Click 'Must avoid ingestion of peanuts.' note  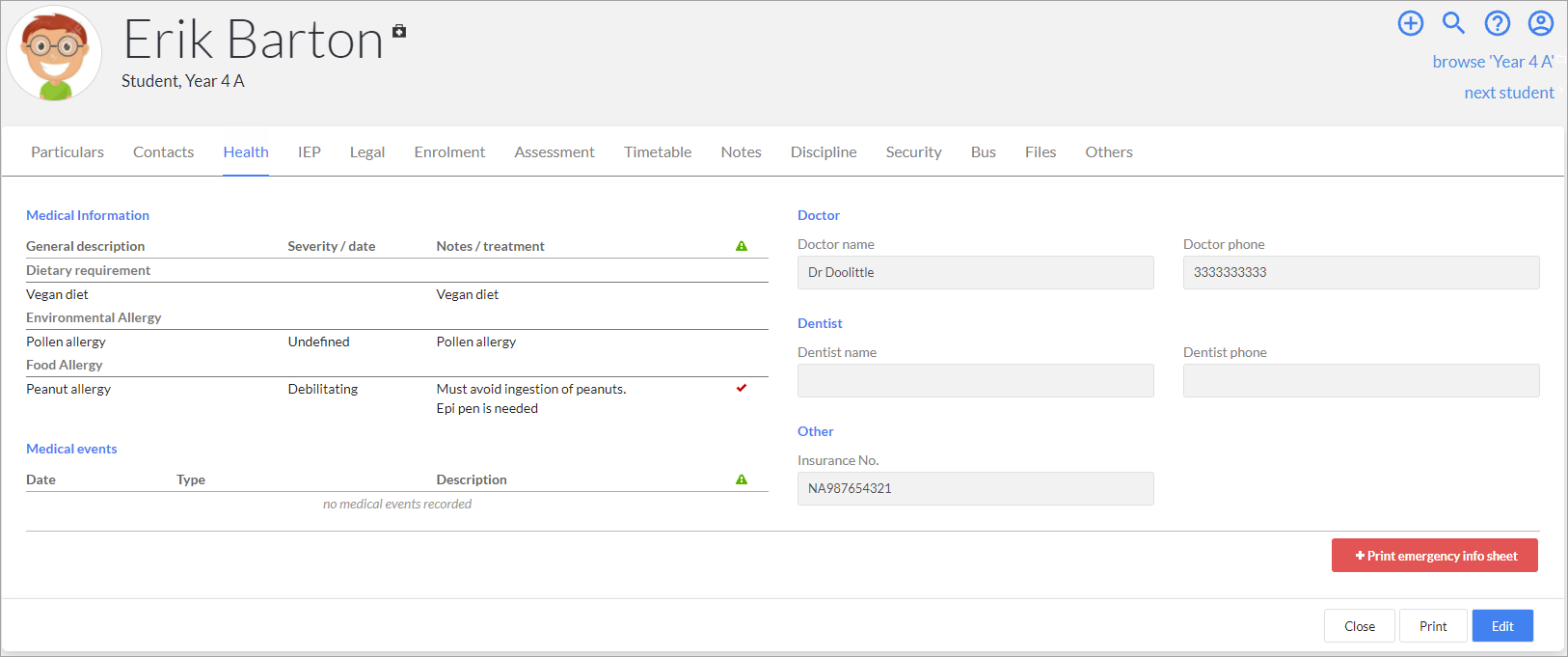pyautogui.click(x=531, y=389)
